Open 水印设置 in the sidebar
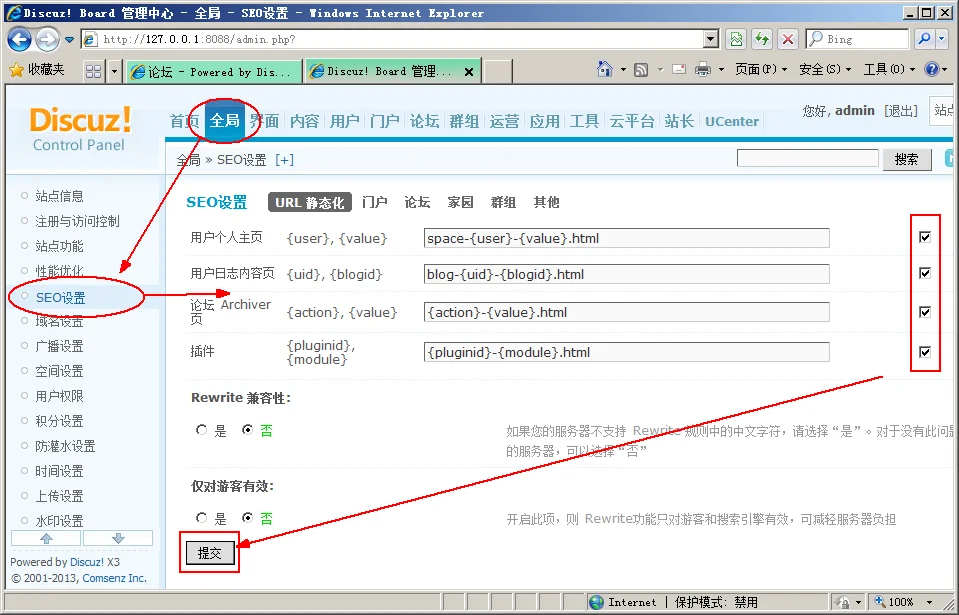This screenshot has height=615, width=959. point(59,521)
